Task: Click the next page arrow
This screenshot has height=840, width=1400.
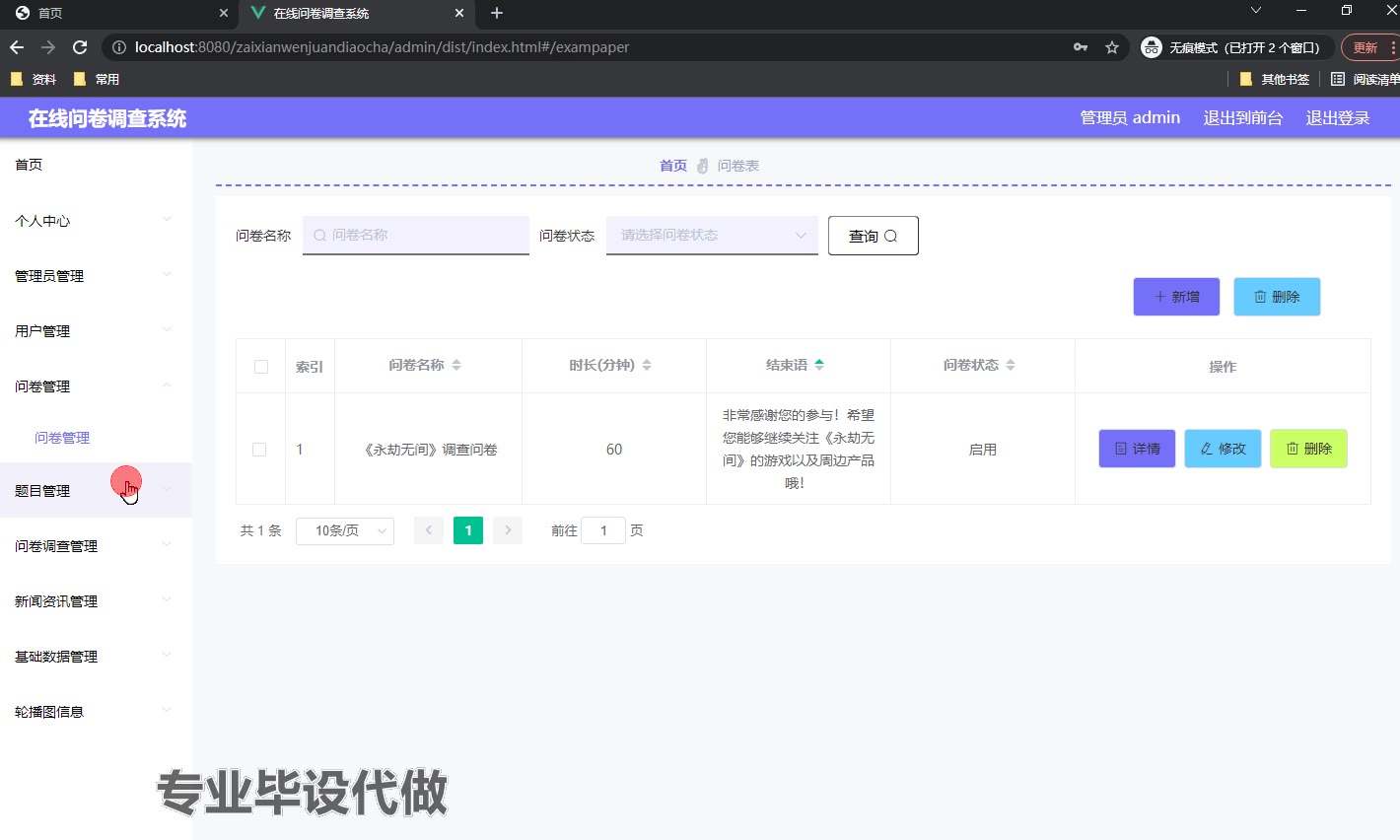Action: click(x=508, y=530)
